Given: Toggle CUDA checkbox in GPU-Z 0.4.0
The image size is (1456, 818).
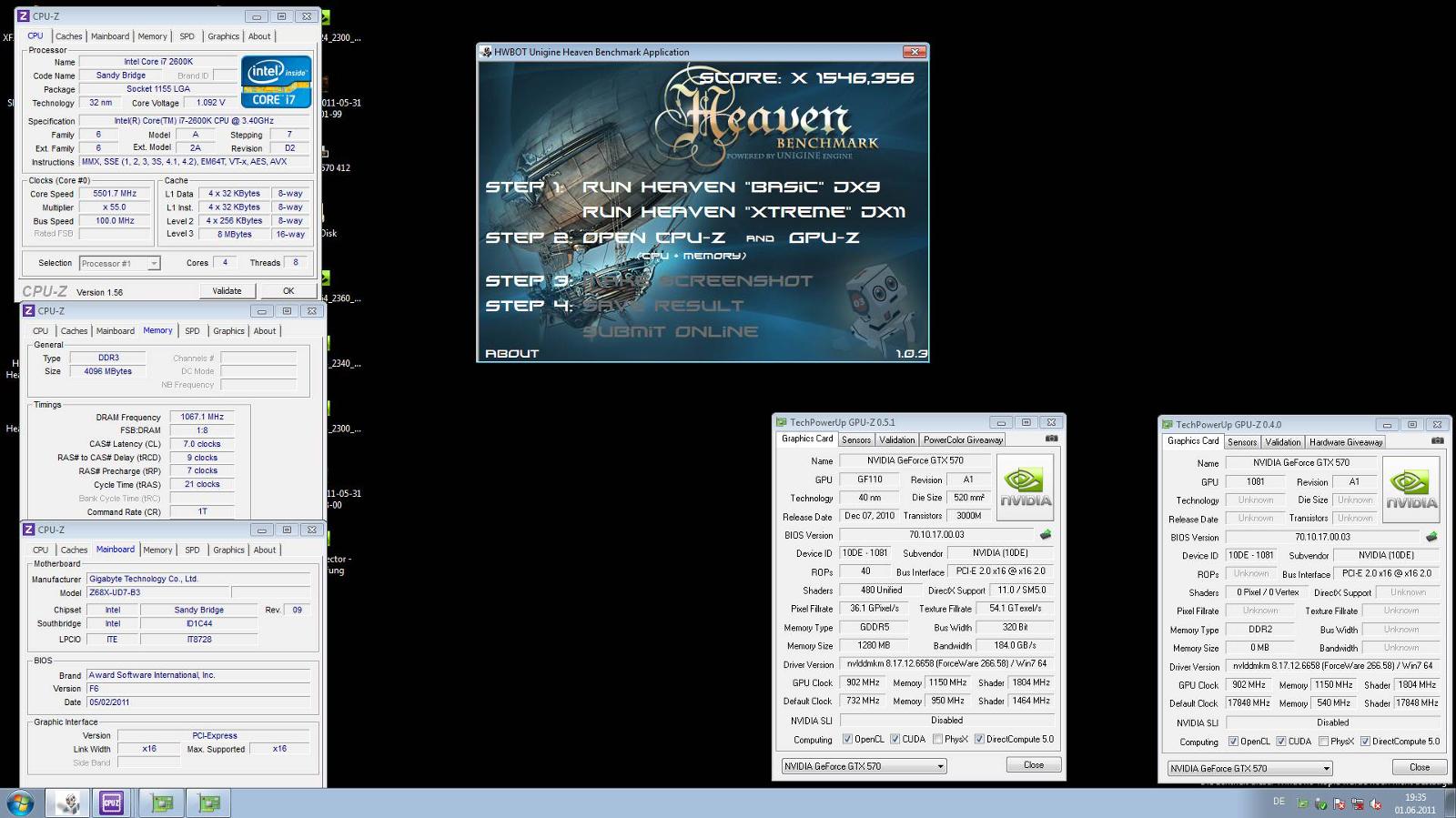Looking at the screenshot, I should pyautogui.click(x=1280, y=741).
